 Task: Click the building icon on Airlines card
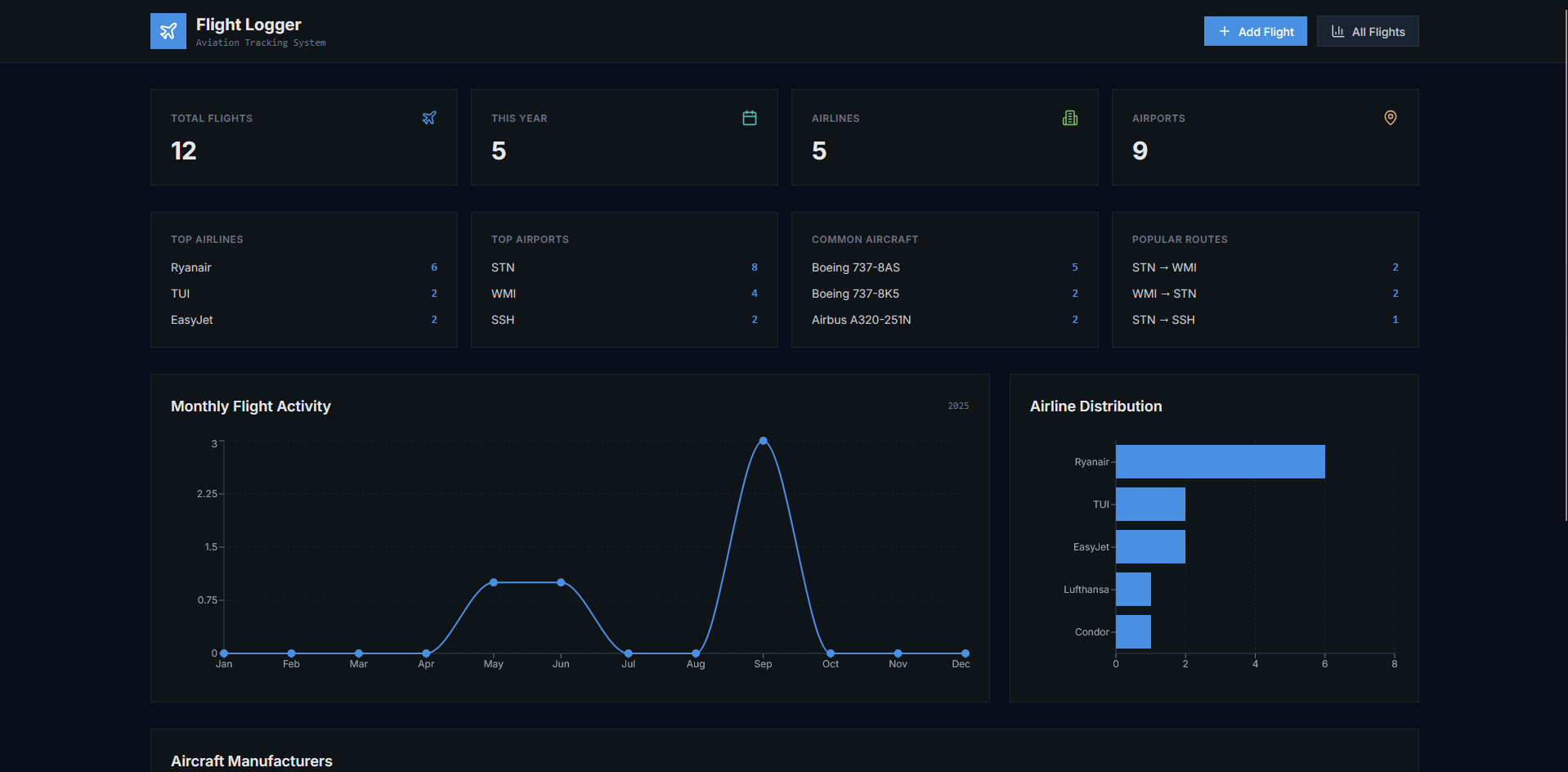coord(1069,118)
